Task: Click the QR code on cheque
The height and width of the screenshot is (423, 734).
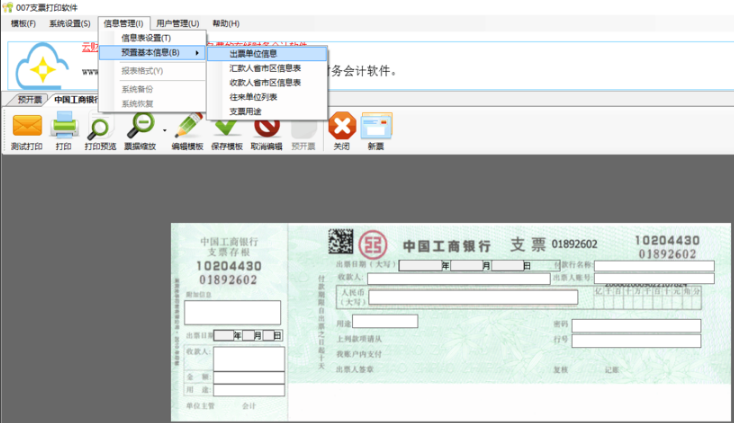Action: (x=340, y=242)
